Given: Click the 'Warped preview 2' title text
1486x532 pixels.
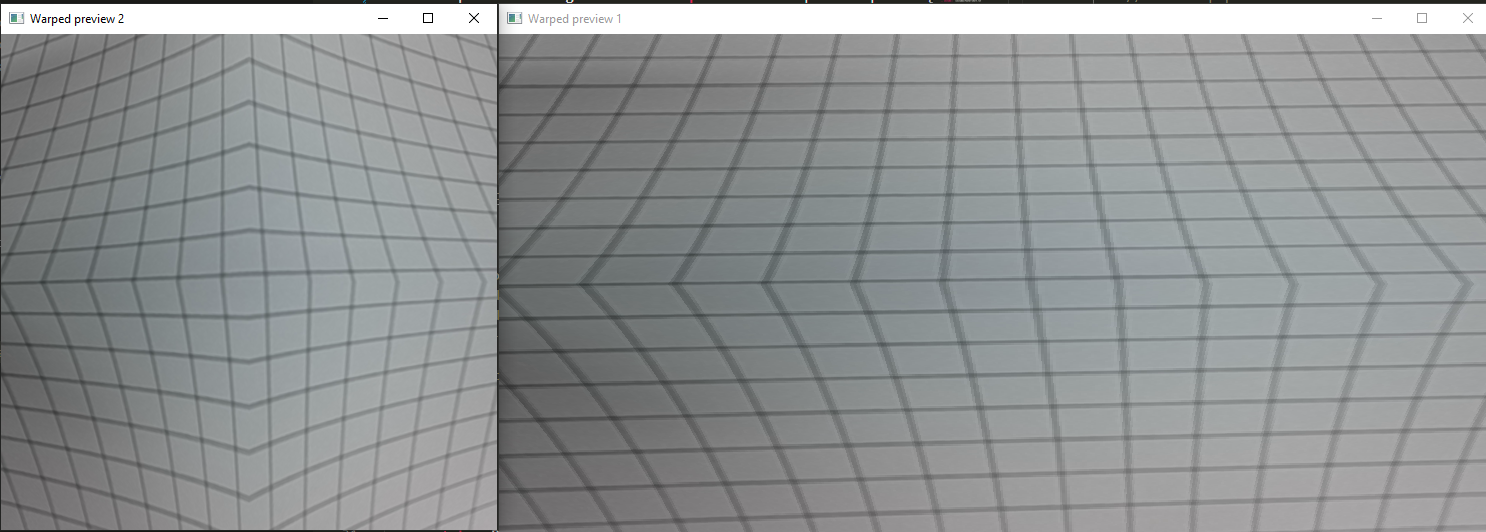Looking at the screenshot, I should tap(77, 19).
